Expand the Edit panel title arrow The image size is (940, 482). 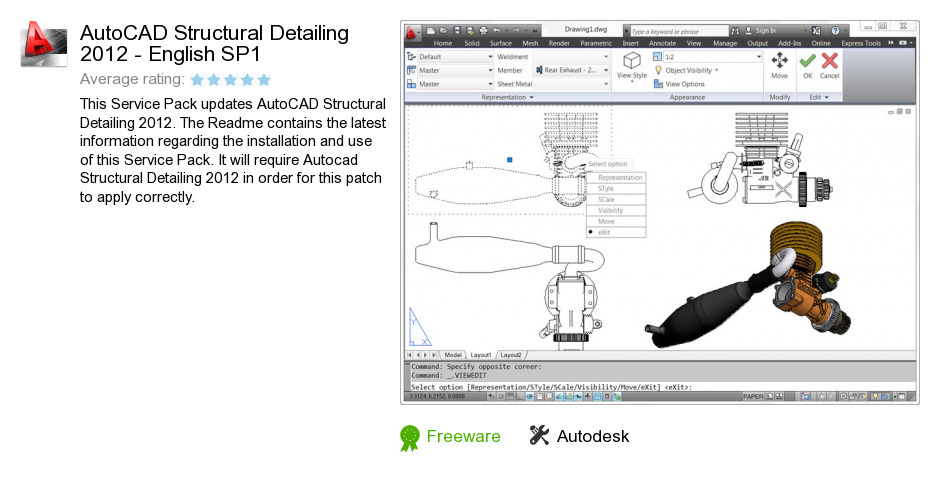(827, 97)
